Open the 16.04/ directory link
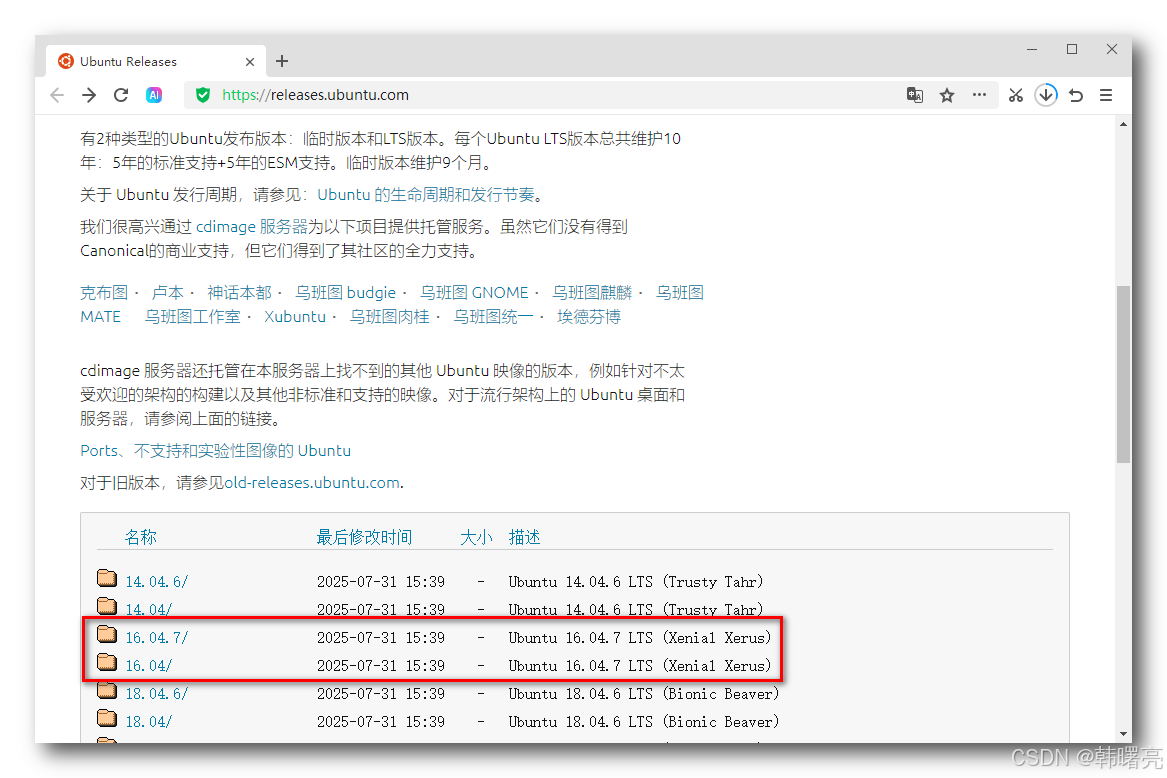 [x=148, y=666]
